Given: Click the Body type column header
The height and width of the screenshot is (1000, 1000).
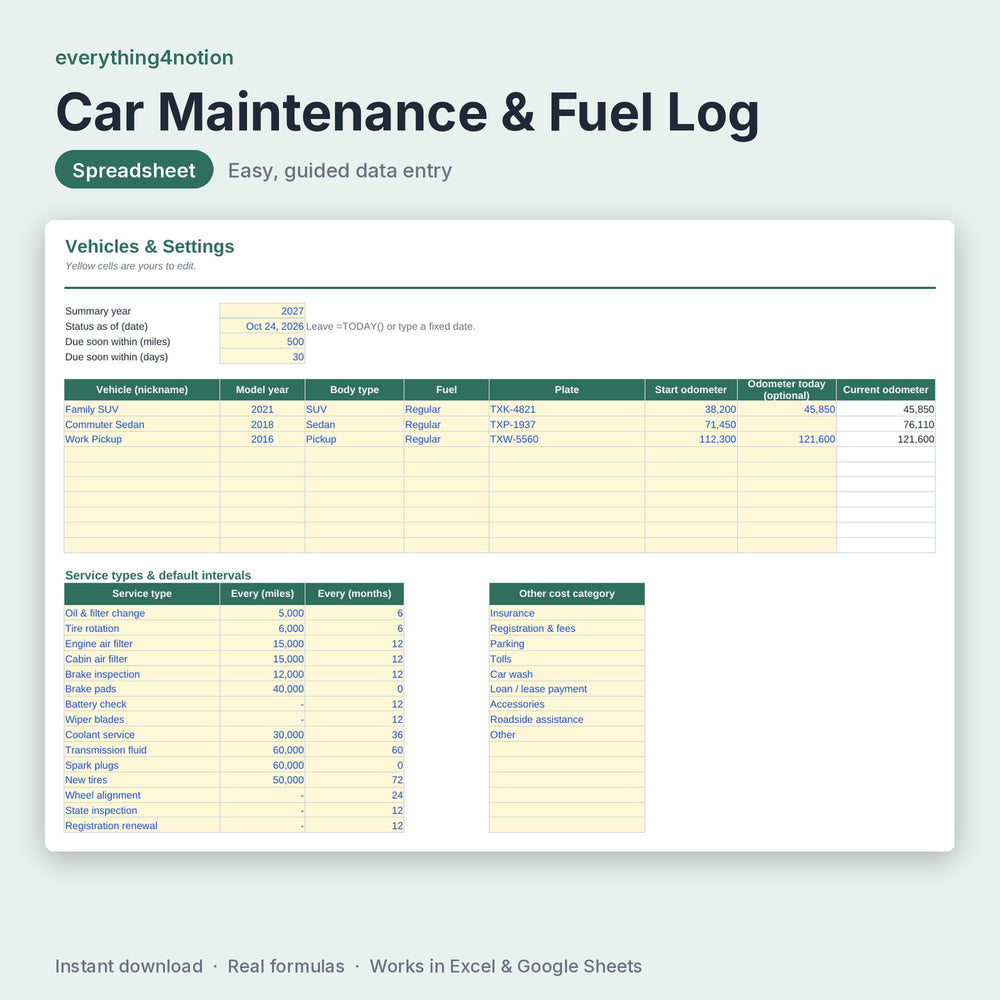Looking at the screenshot, I should pyautogui.click(x=355, y=390).
